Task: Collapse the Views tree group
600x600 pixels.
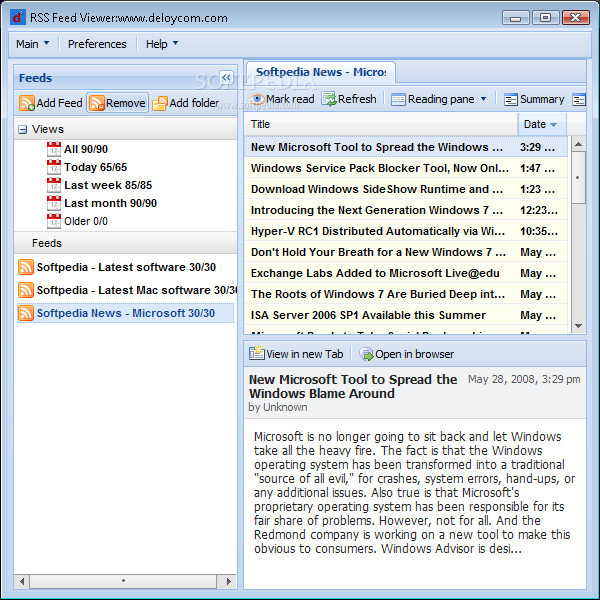Action: coord(23,130)
